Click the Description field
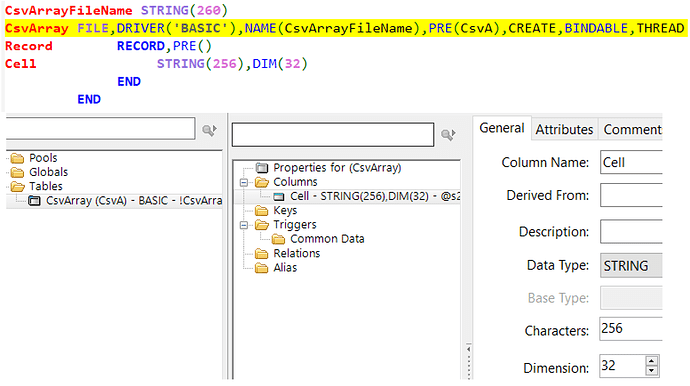Viewport: 690px width, 386px height. (x=631, y=231)
